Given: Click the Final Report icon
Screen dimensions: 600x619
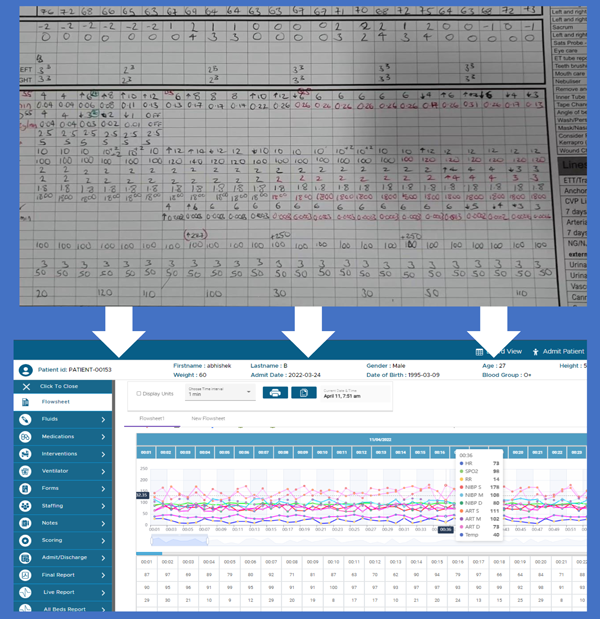Looking at the screenshot, I should pos(25,575).
